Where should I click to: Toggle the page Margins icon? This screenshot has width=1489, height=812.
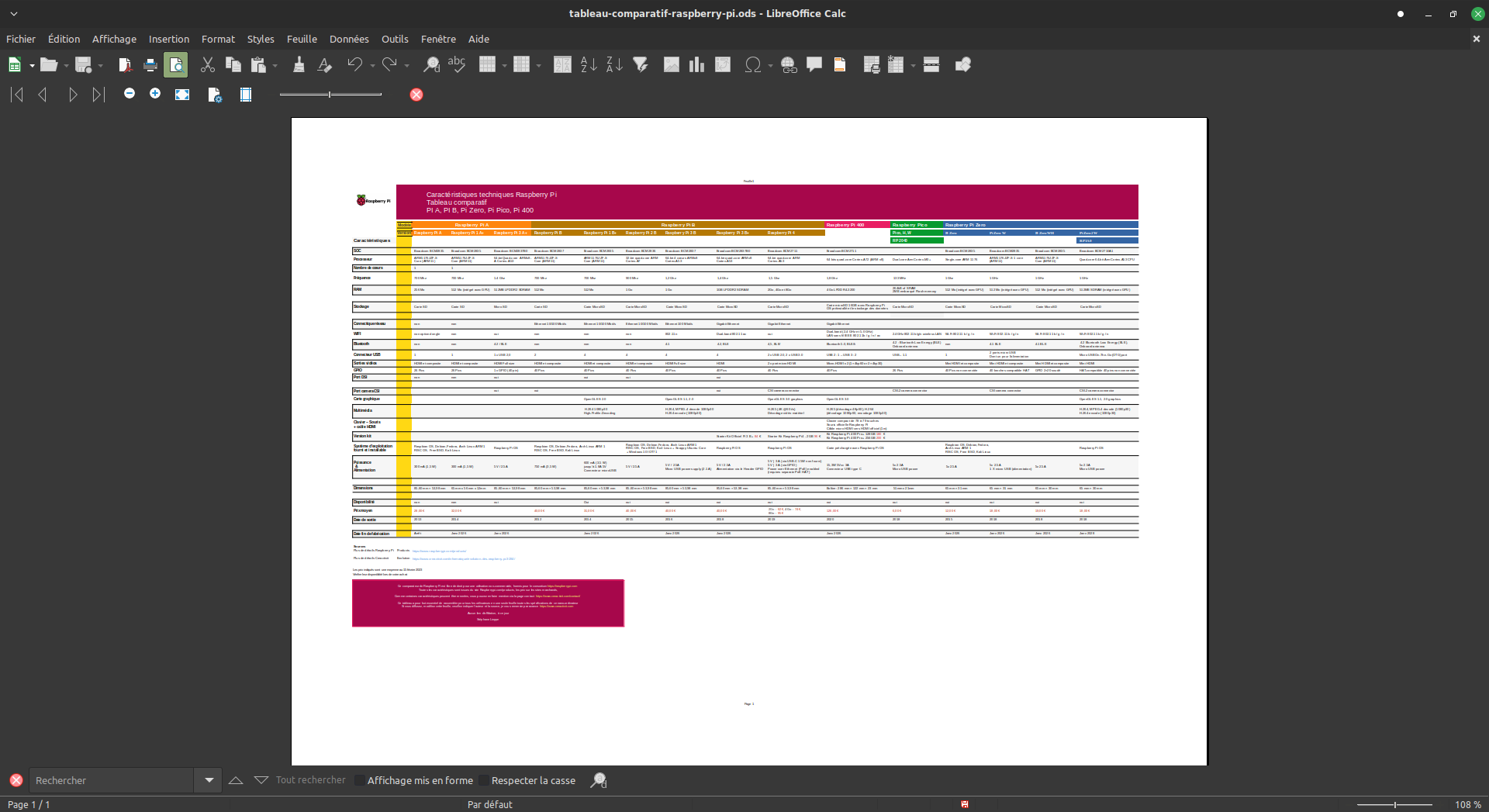tap(246, 95)
